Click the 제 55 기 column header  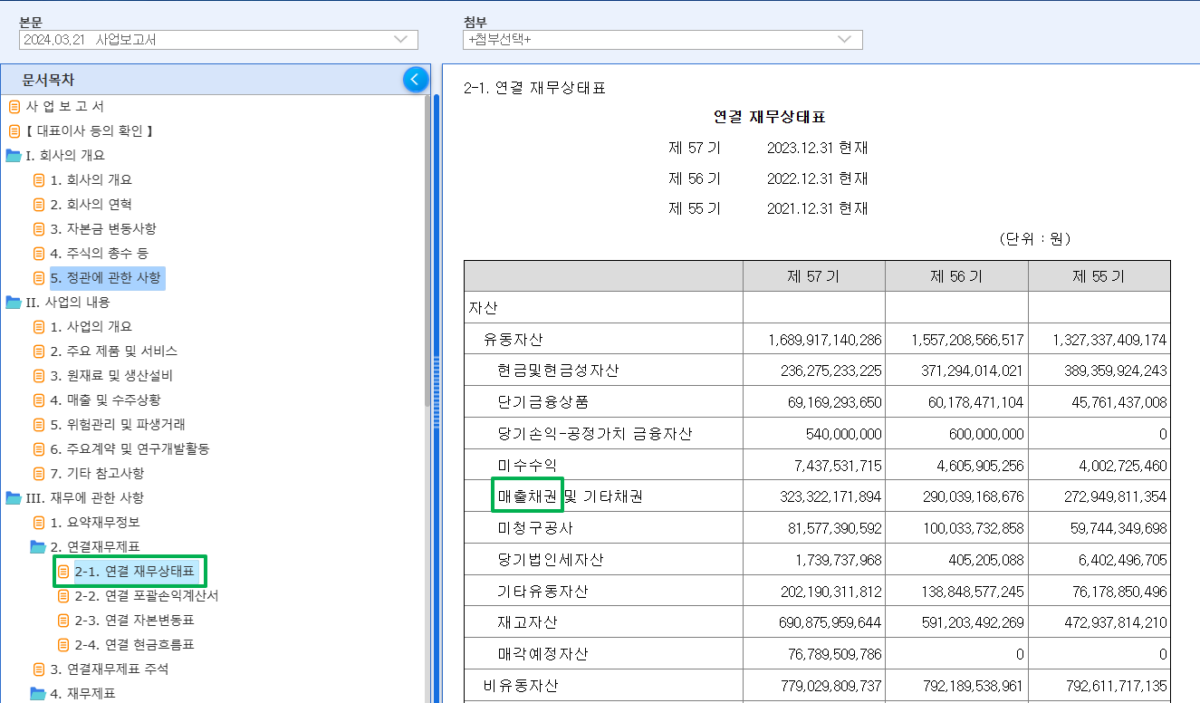(1099, 276)
